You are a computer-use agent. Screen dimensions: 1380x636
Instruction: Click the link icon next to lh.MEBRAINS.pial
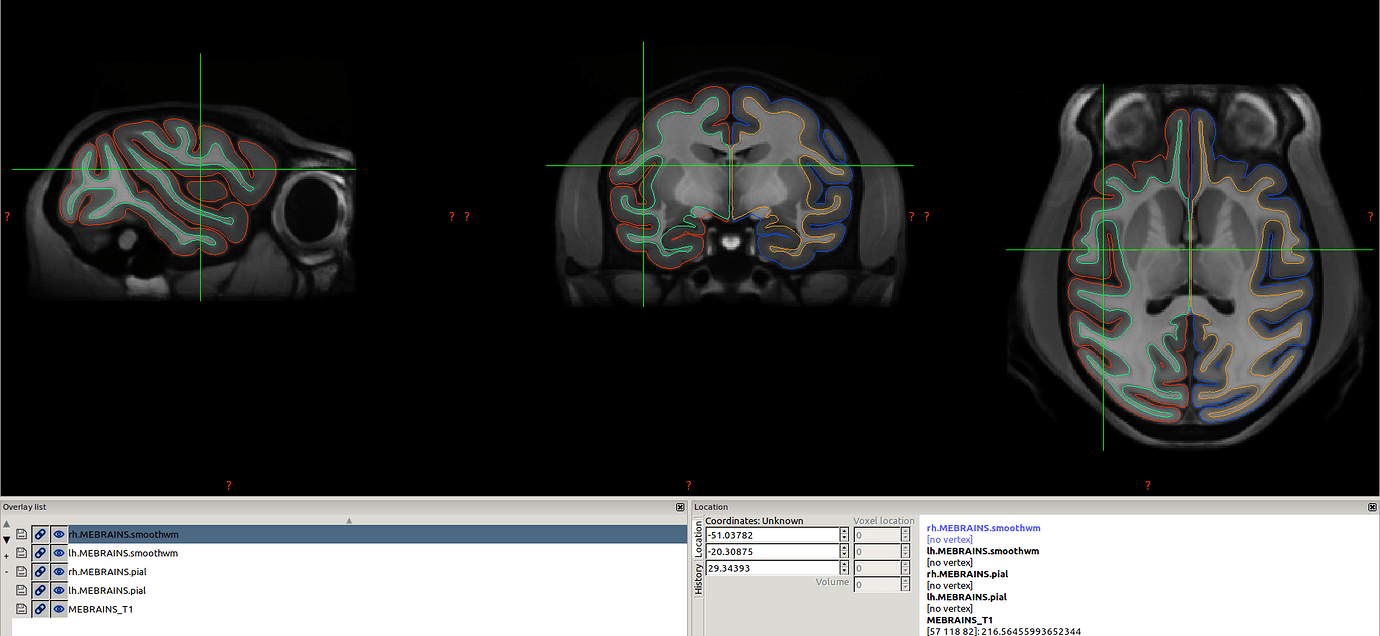(40, 589)
